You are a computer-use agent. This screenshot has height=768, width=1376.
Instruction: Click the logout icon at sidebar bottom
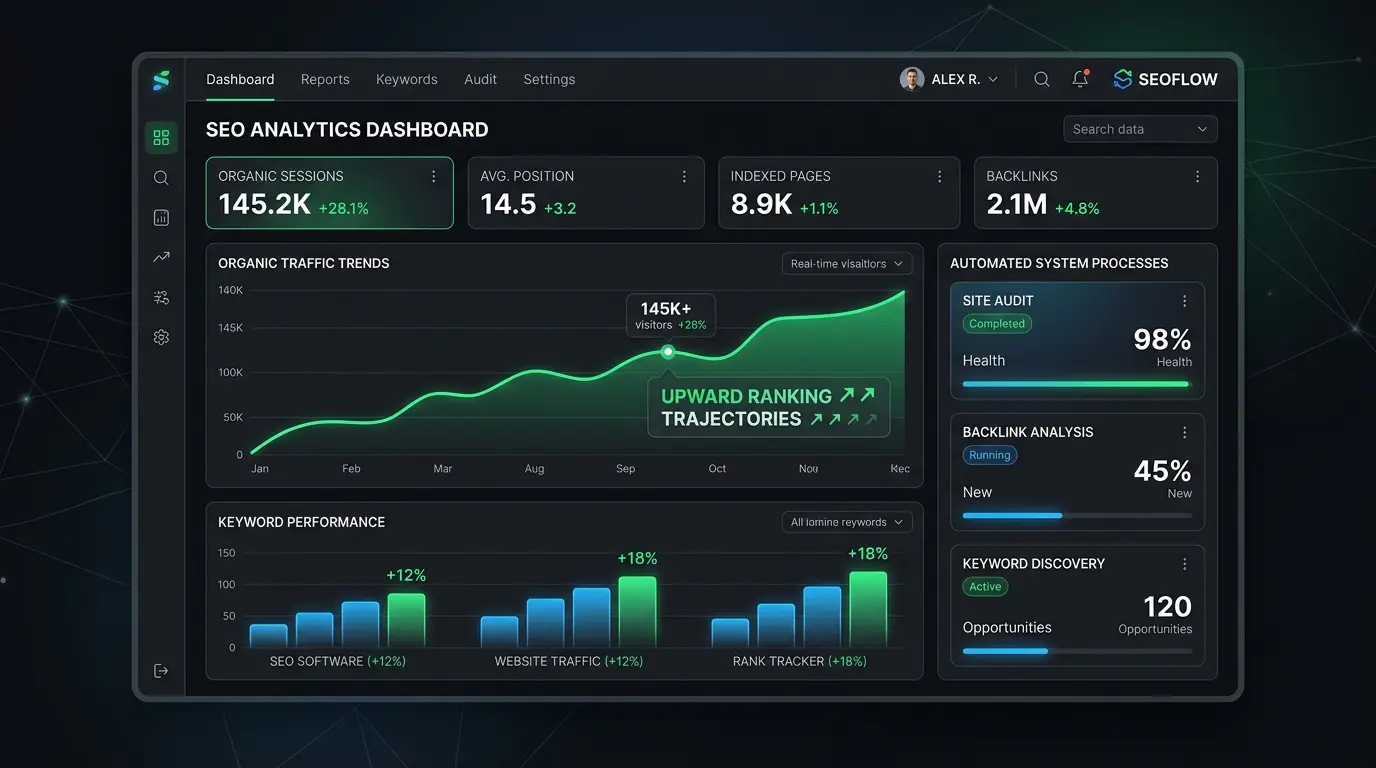coord(161,671)
